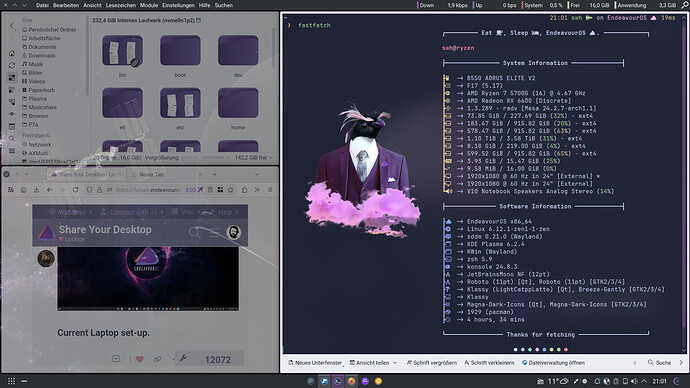Viewport: 690px width, 388px height.
Task: Open the Dolphin sidebar search icon
Action: 12,139
